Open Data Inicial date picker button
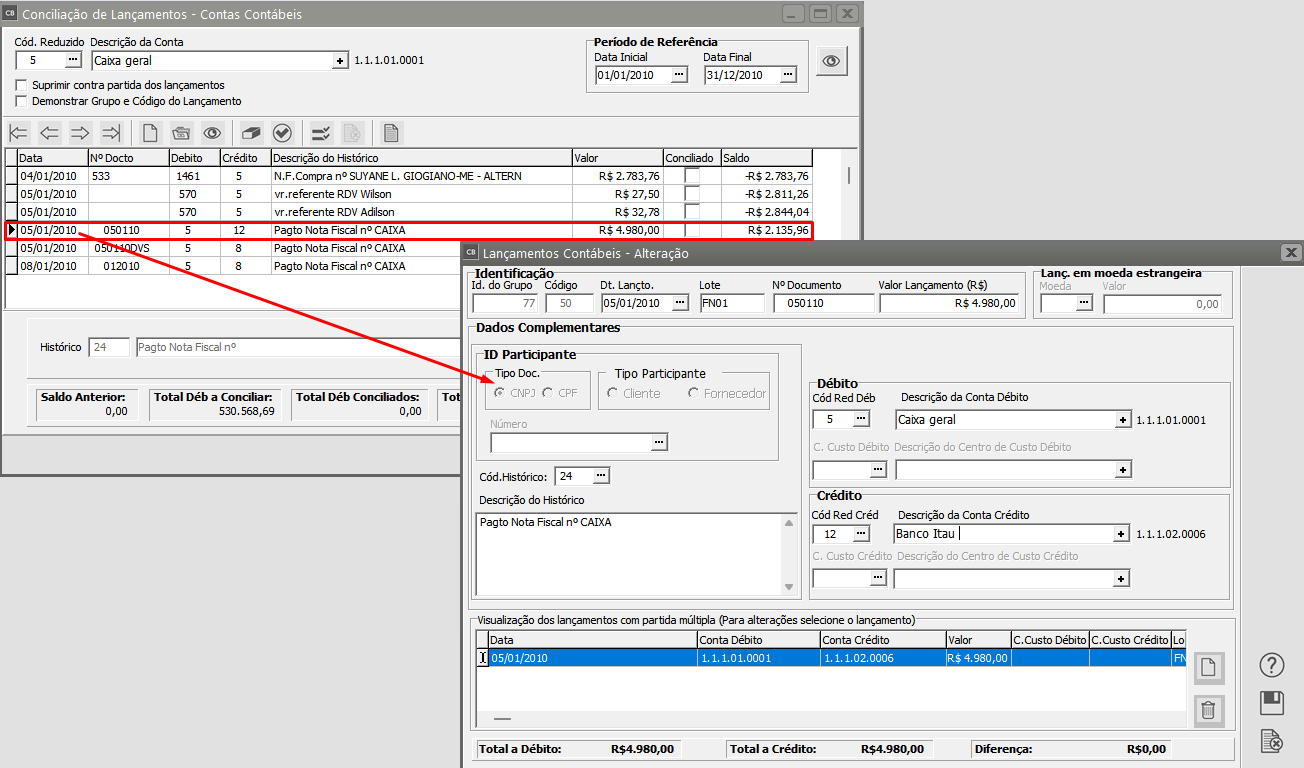 (x=679, y=75)
